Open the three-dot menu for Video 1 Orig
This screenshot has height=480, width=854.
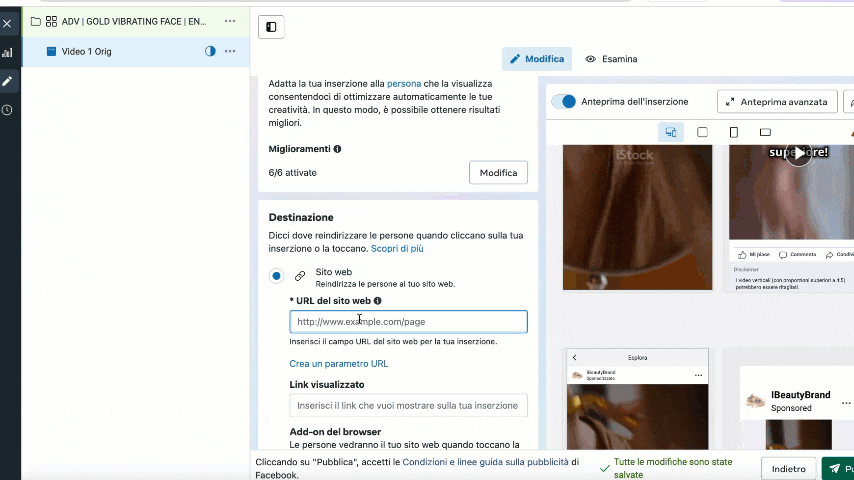pyautogui.click(x=230, y=51)
